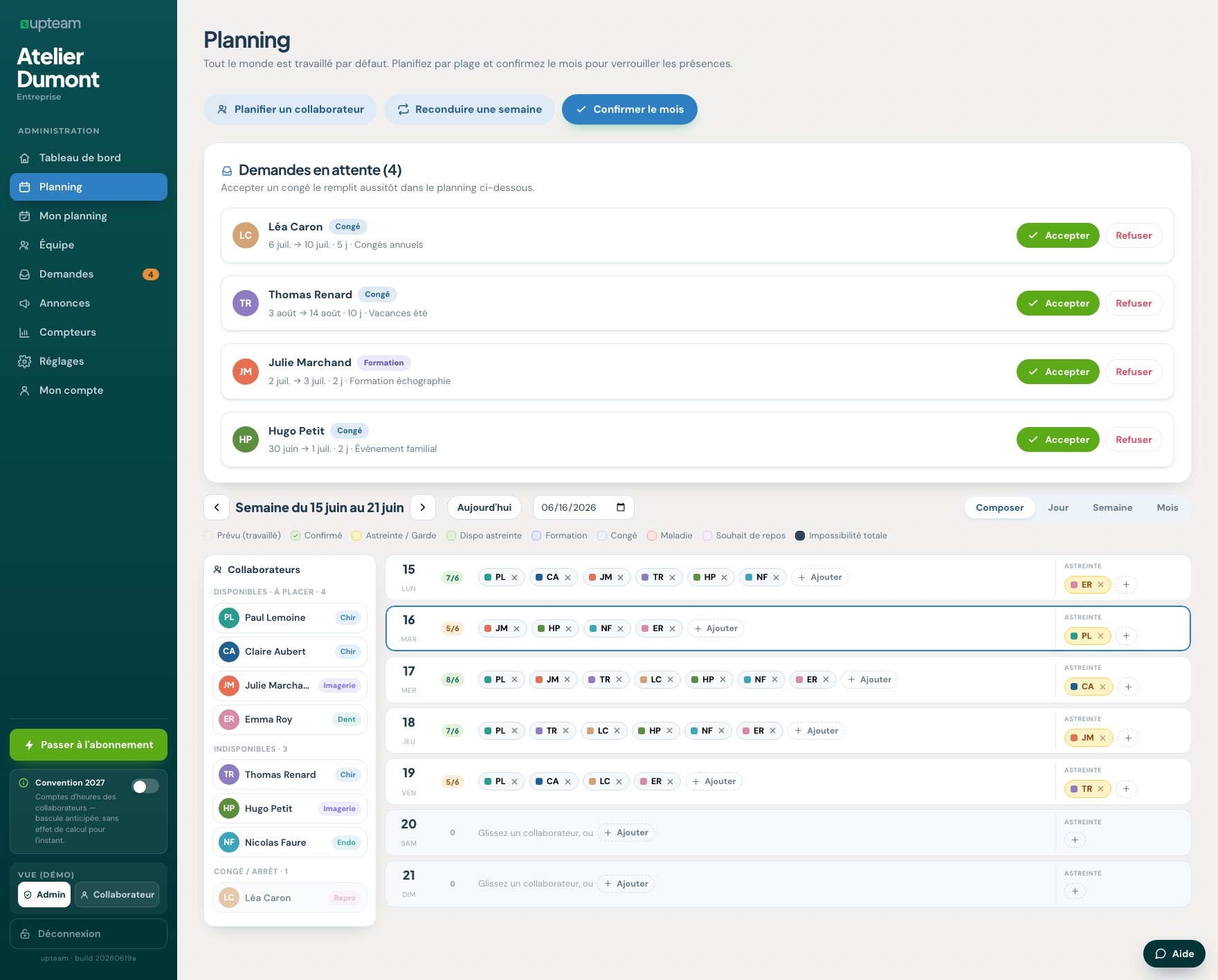The image size is (1218, 980).
Task: Toggle the Convention 2027 switch
Action: [x=145, y=786]
